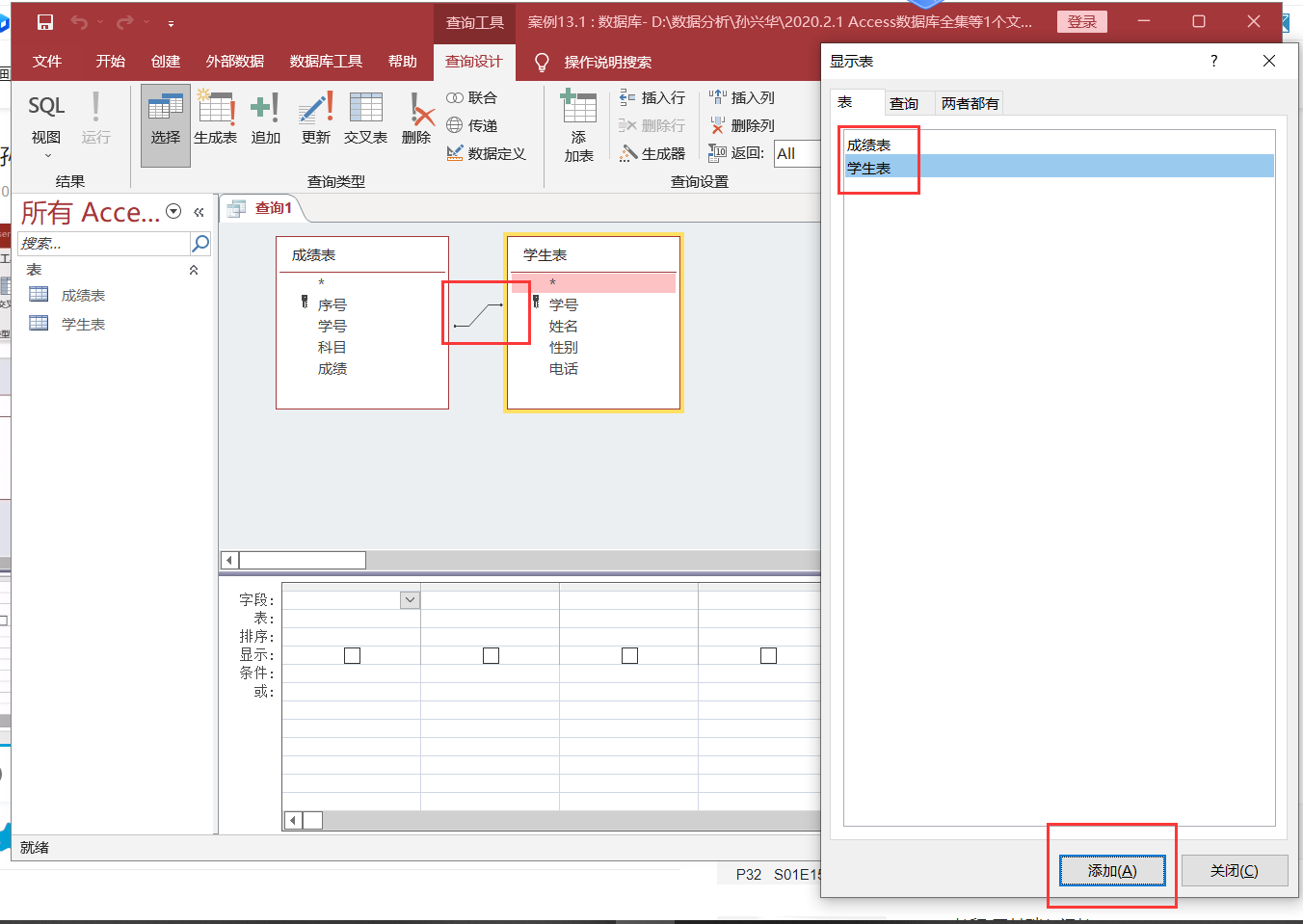The width and height of the screenshot is (1303, 924).
Task: Select 成绩表 in the 显示表 list
Action: click(x=1059, y=145)
